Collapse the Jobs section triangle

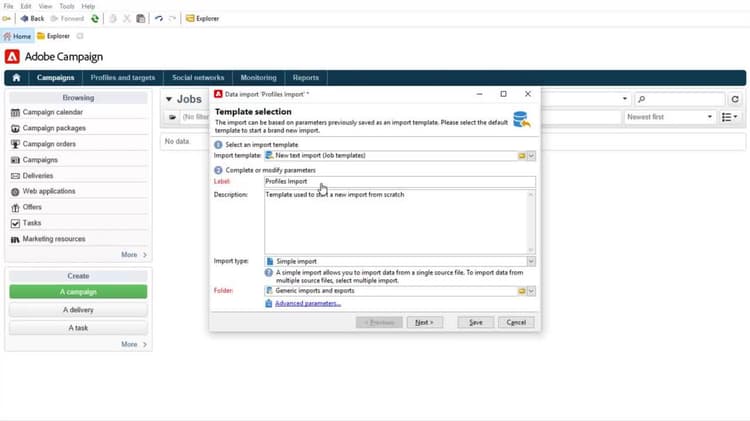(x=169, y=100)
